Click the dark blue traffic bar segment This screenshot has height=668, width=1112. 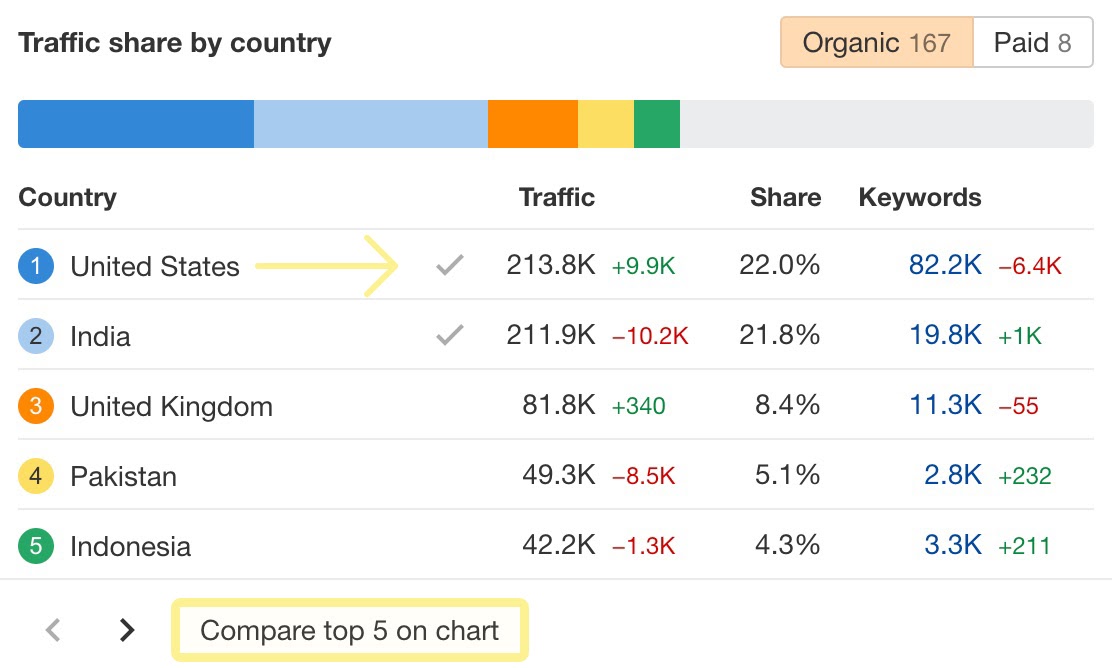pyautogui.click(x=136, y=124)
